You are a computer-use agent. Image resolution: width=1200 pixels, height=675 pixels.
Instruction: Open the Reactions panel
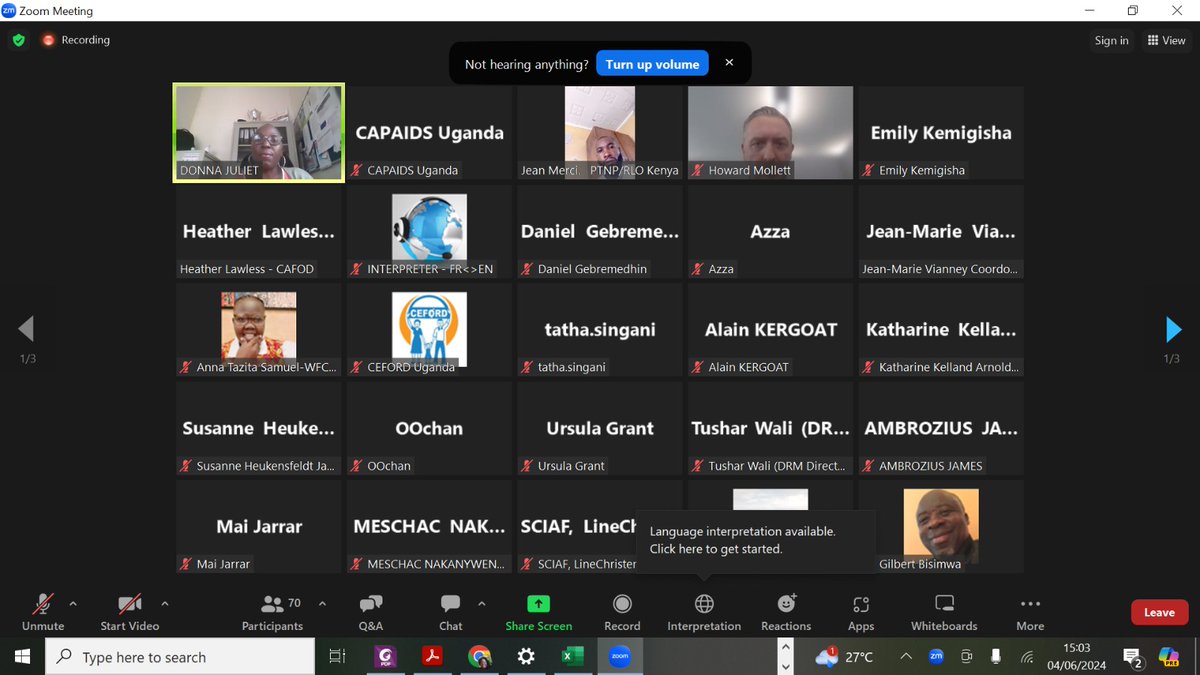tap(786, 610)
